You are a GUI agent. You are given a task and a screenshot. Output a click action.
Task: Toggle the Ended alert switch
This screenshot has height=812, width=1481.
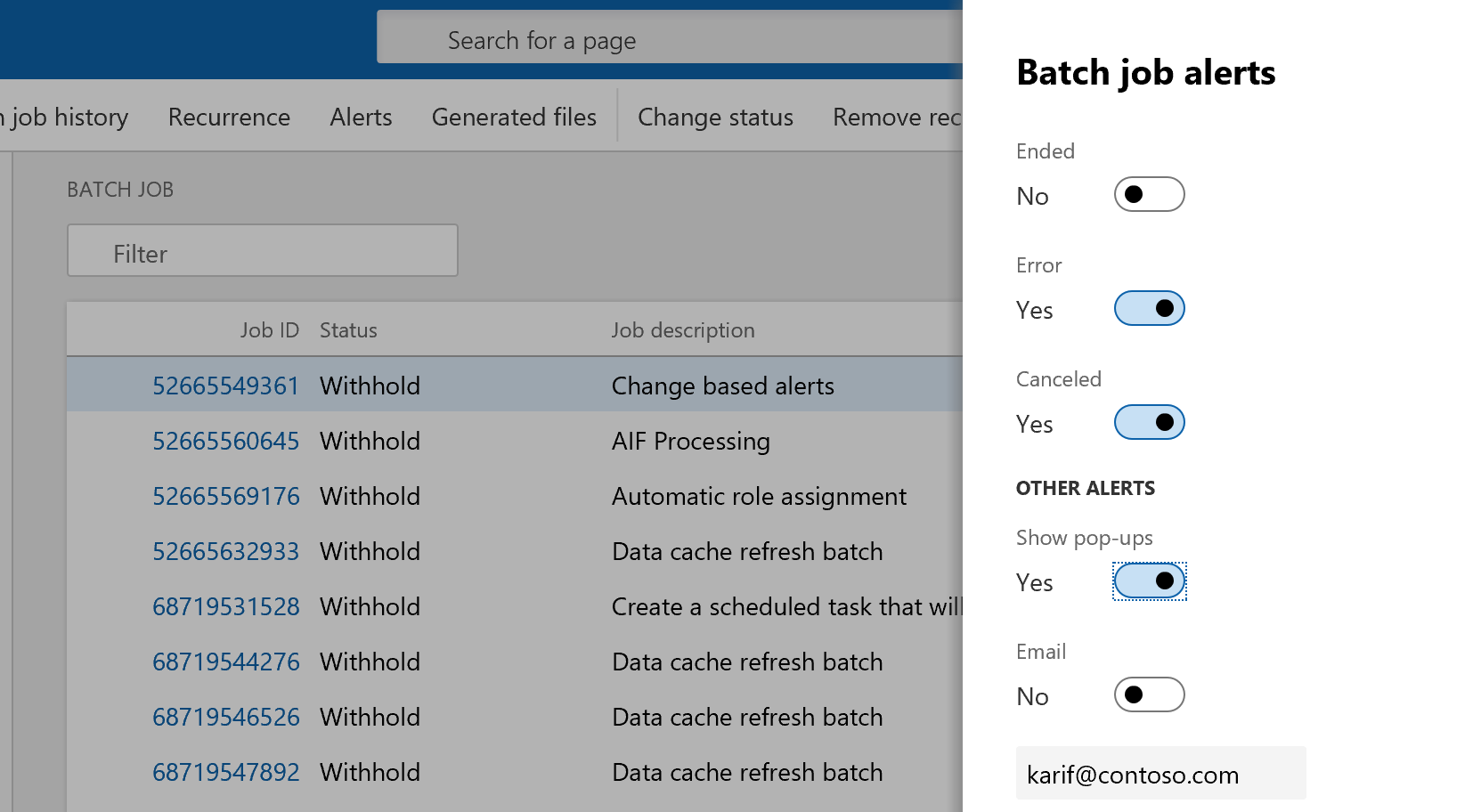coord(1149,194)
